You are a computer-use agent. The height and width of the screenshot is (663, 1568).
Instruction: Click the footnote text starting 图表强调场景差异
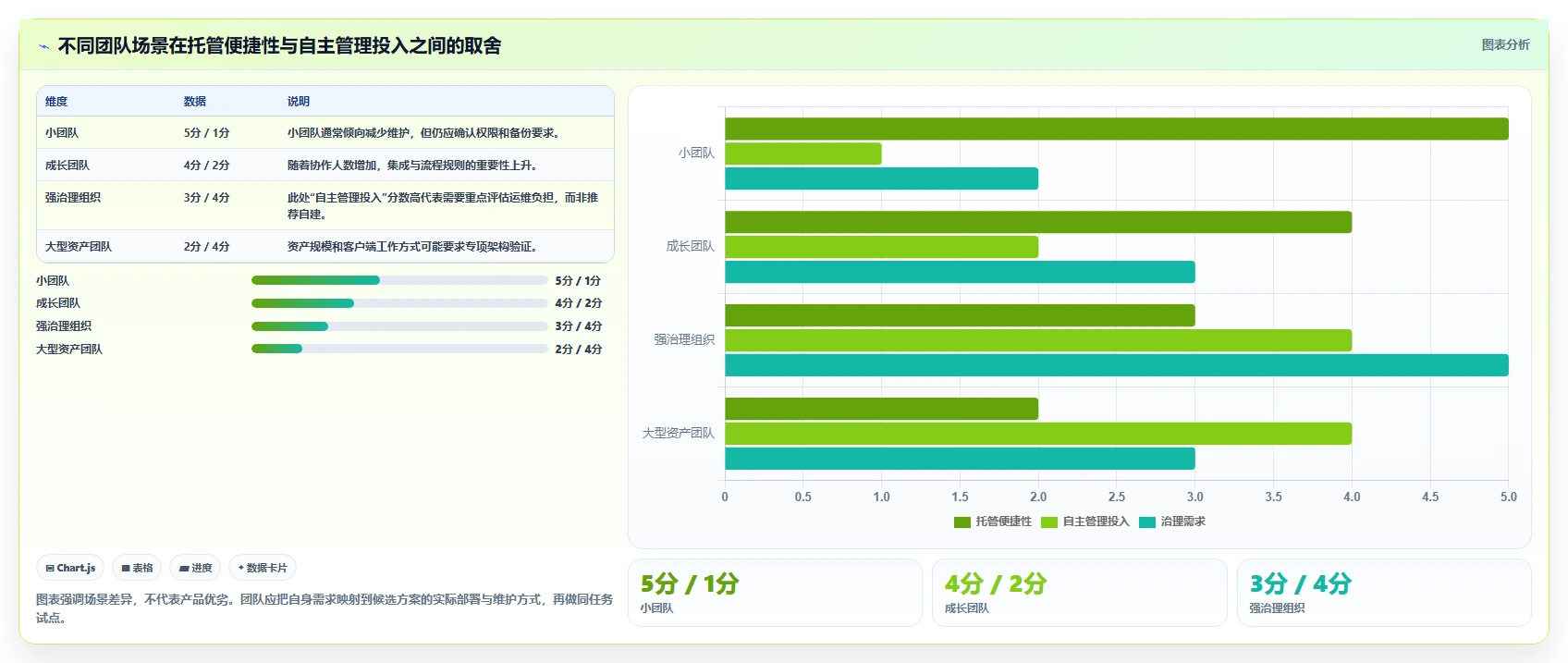point(325,608)
